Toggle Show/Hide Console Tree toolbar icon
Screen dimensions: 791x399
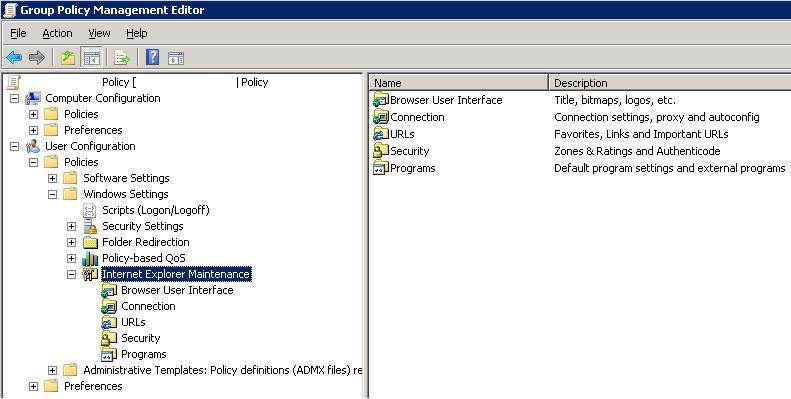click(92, 58)
